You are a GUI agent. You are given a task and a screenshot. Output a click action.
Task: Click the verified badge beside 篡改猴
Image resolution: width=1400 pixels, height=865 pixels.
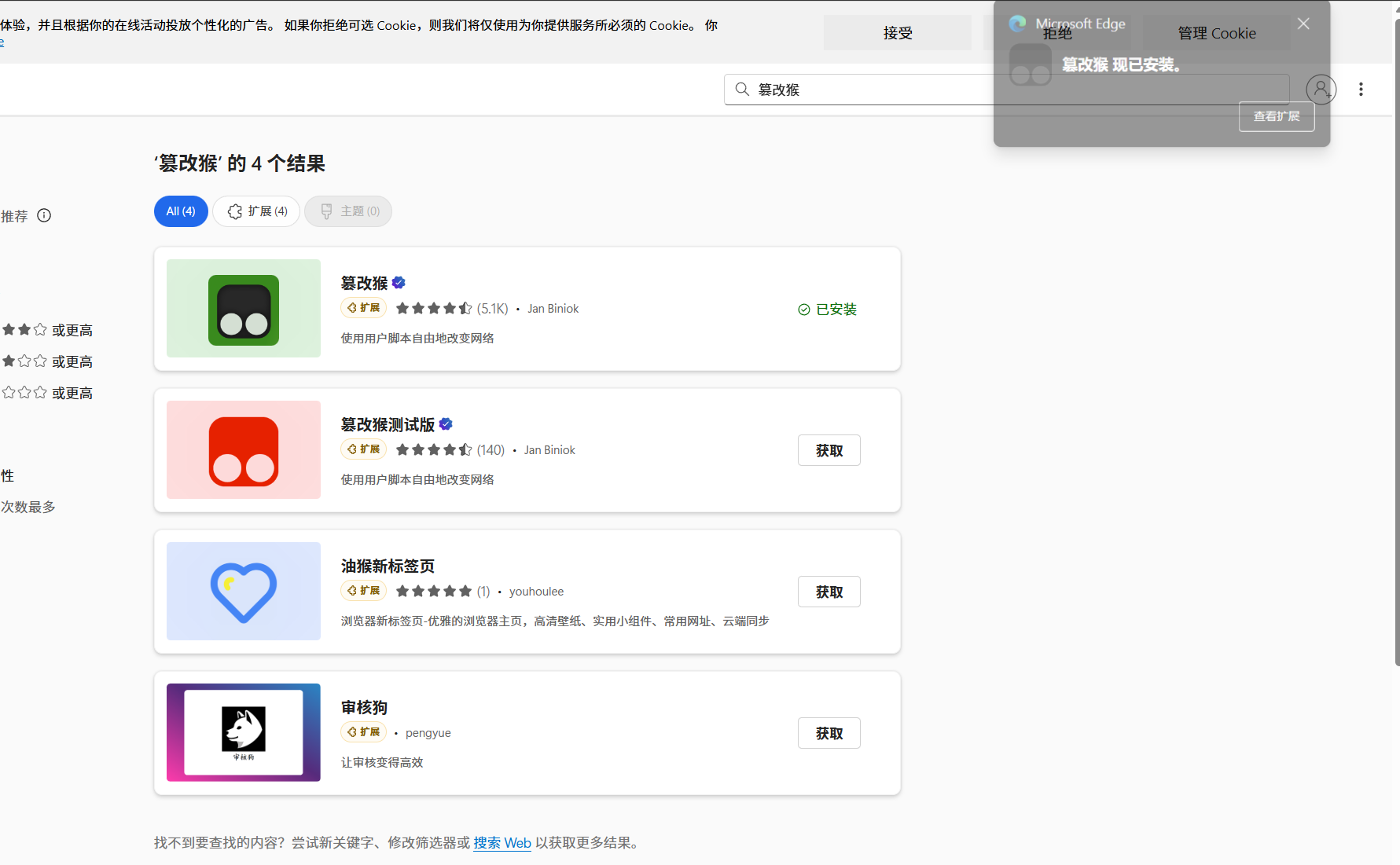pyautogui.click(x=399, y=283)
